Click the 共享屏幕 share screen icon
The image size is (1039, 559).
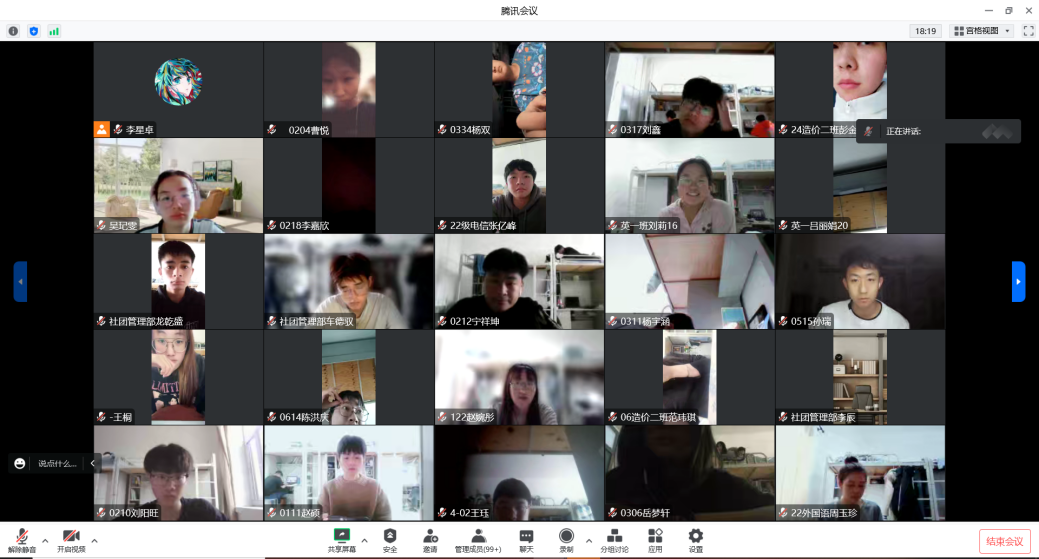(342, 540)
